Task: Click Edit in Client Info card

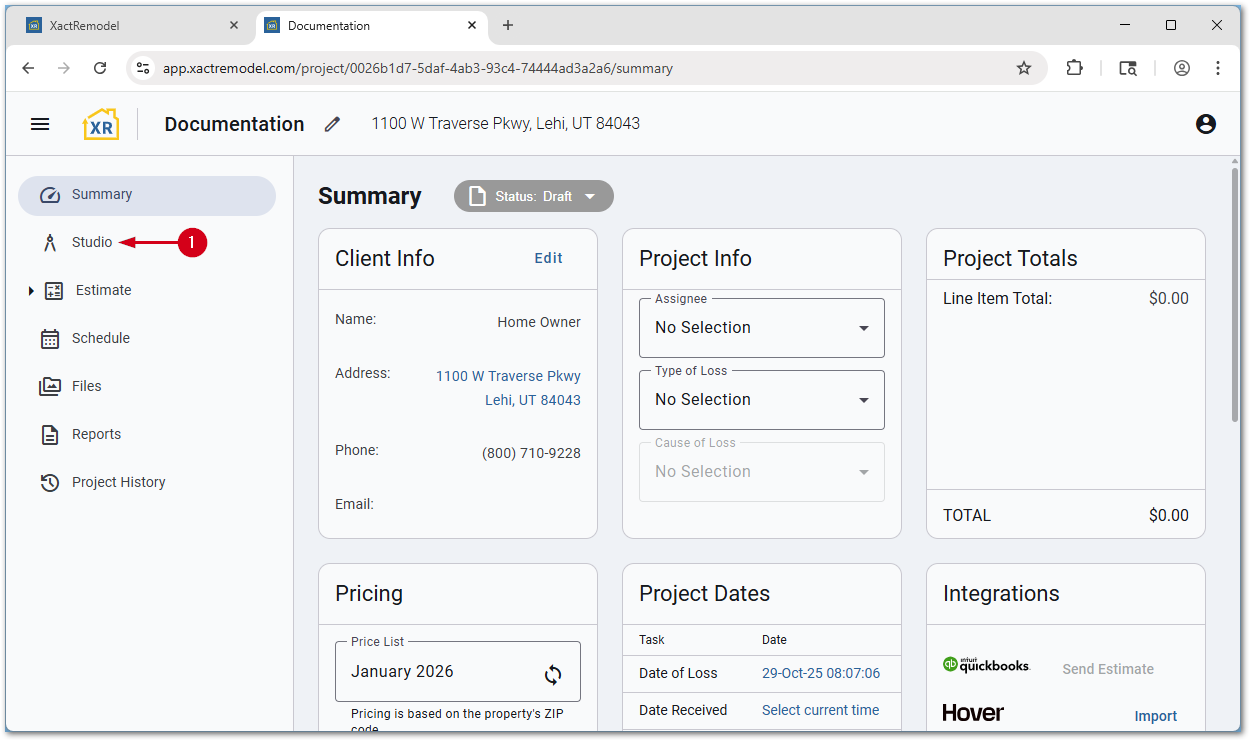Action: tap(548, 258)
